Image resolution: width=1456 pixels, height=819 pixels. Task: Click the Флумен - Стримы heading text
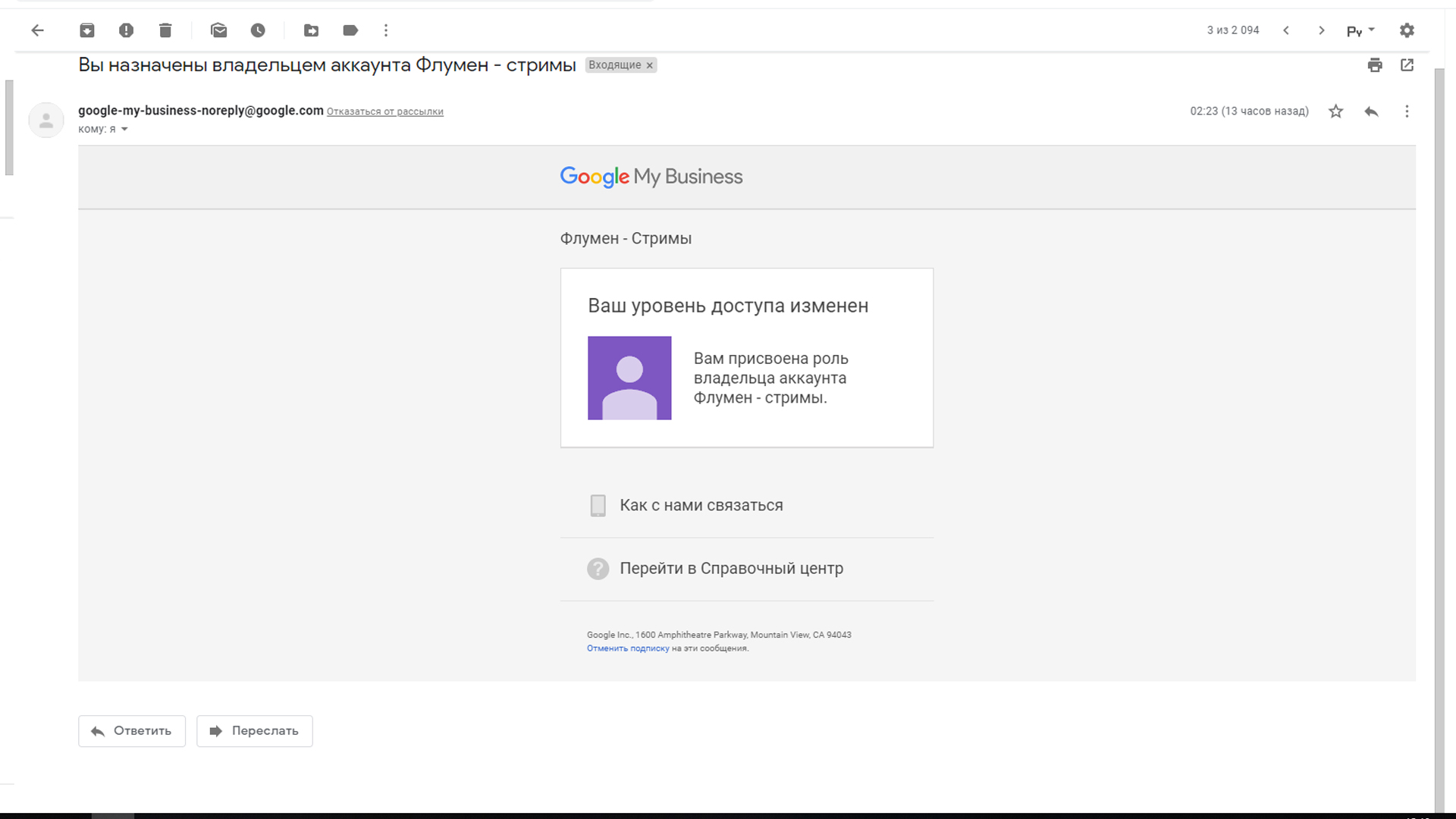(626, 239)
